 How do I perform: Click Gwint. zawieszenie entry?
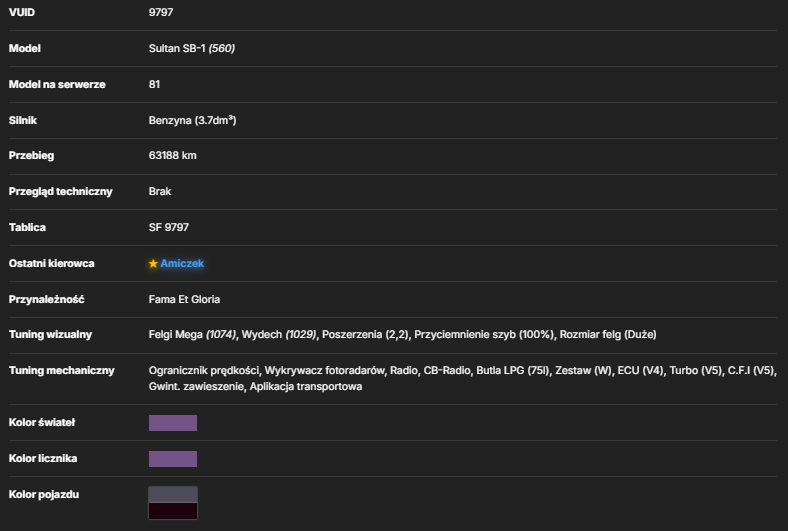[x=196, y=387]
